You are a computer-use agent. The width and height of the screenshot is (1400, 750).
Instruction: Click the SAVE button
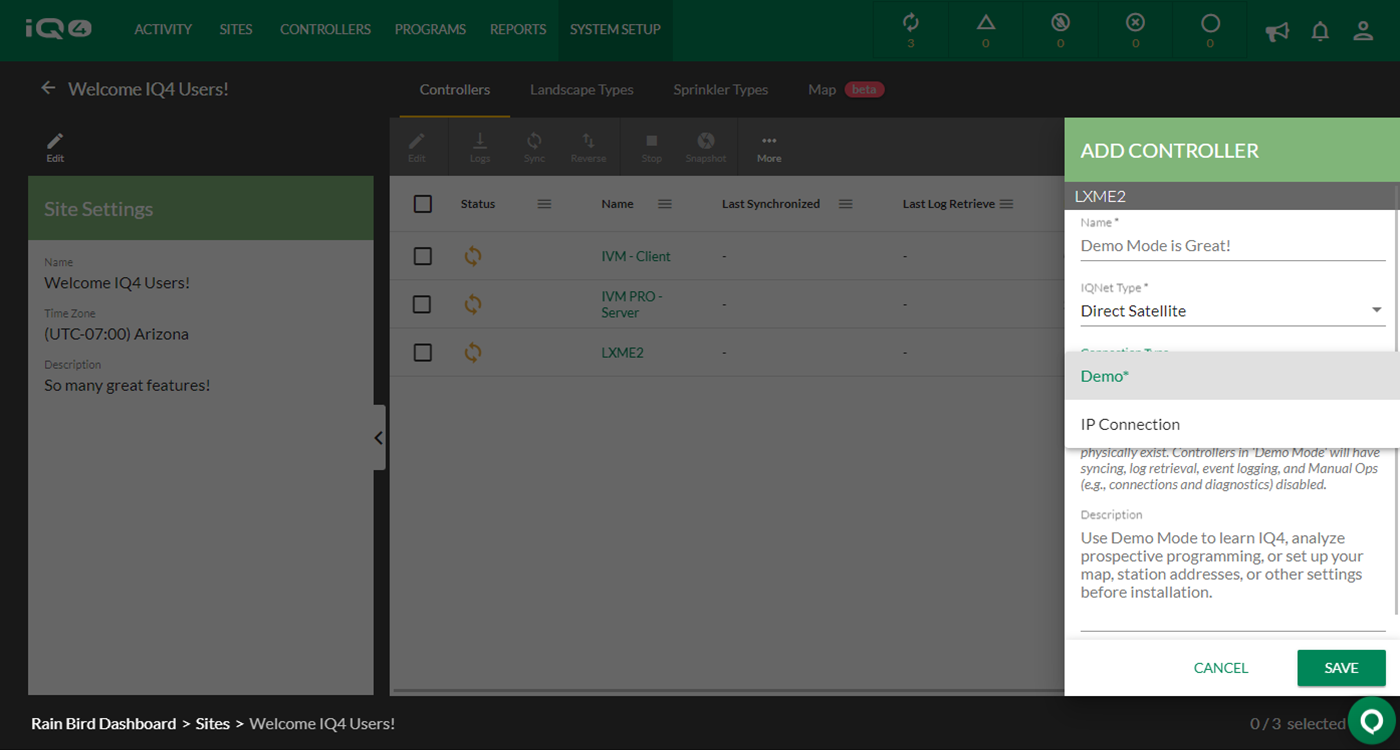pyautogui.click(x=1341, y=668)
